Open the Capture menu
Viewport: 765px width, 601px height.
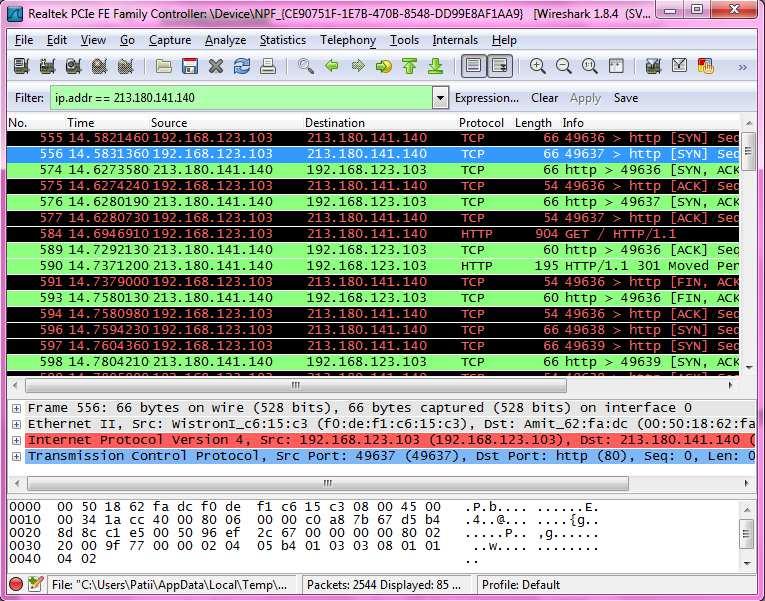170,40
